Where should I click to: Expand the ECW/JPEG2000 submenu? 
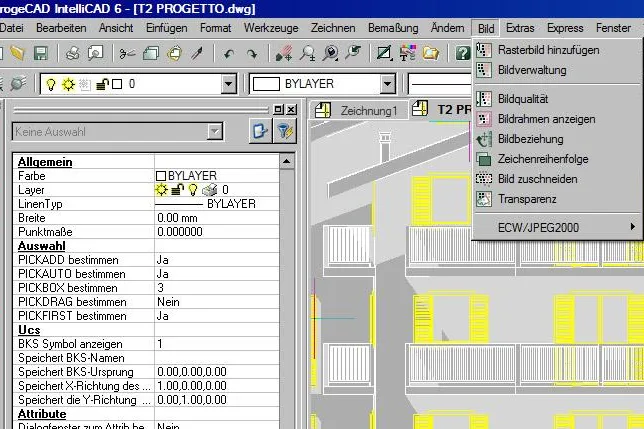tap(557, 227)
